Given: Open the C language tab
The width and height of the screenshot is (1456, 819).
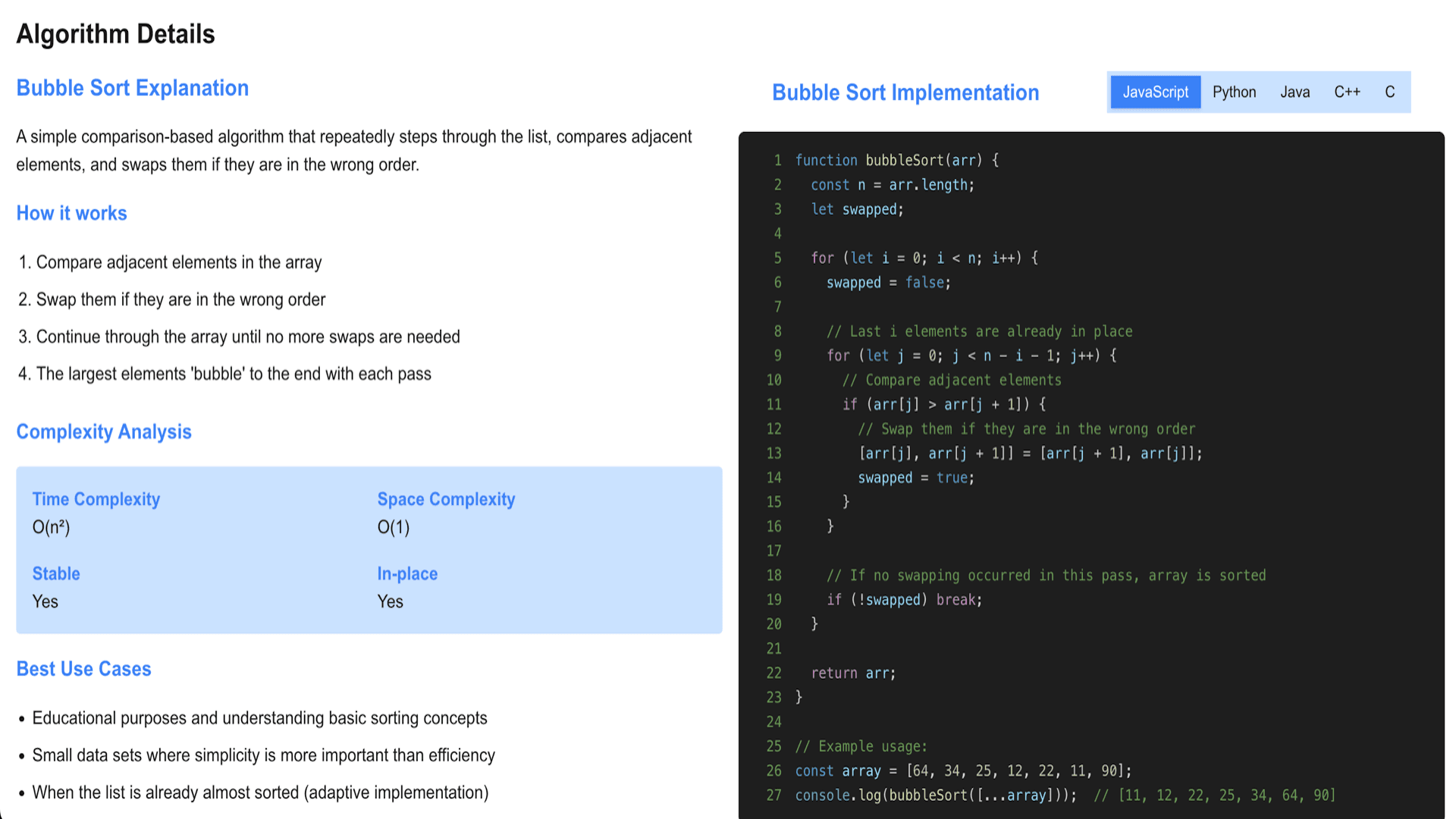Looking at the screenshot, I should coord(1389,92).
